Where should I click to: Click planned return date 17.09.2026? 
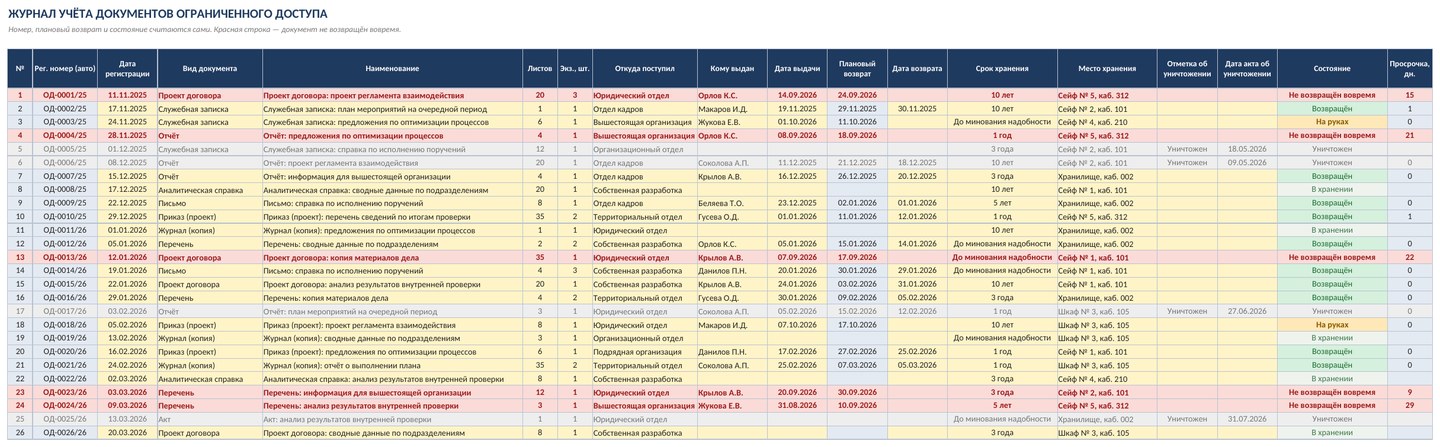click(x=857, y=257)
